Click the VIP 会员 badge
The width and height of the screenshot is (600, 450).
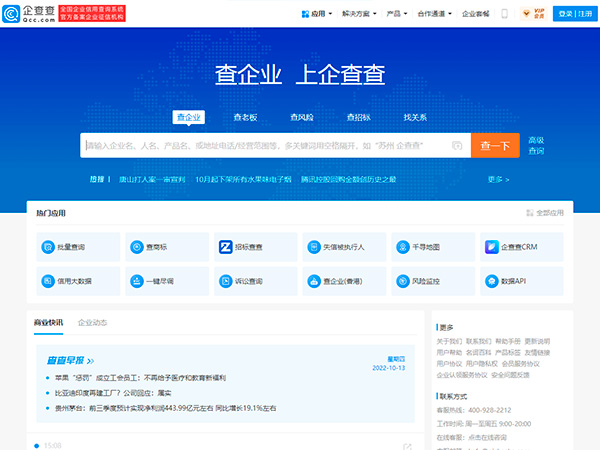pyautogui.click(x=534, y=14)
